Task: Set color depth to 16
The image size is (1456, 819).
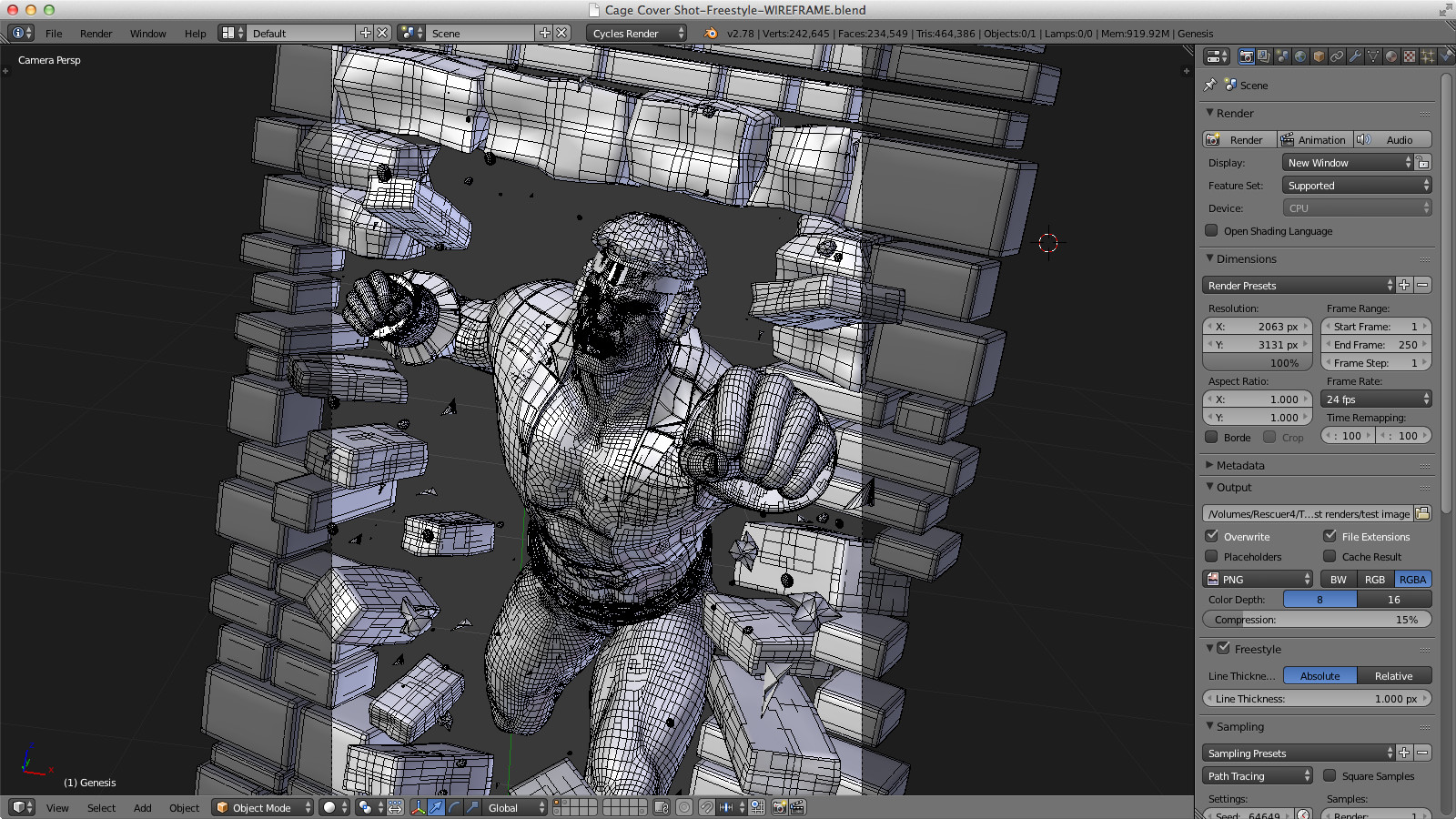Action: (x=1394, y=599)
